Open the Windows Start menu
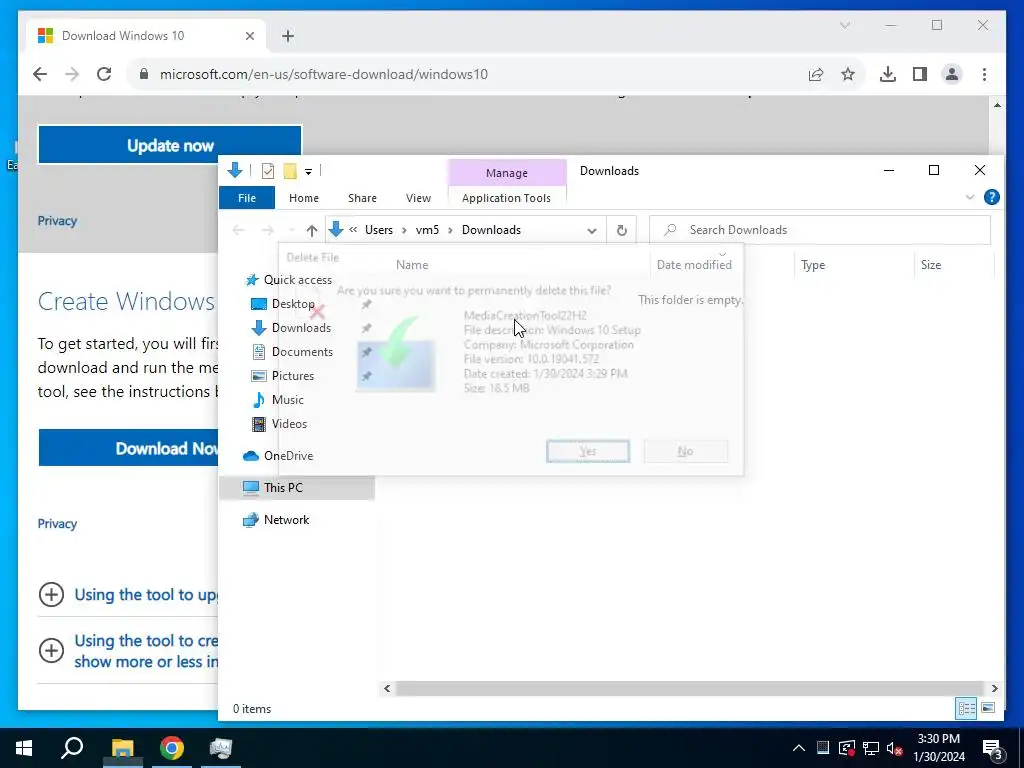 pos(24,748)
